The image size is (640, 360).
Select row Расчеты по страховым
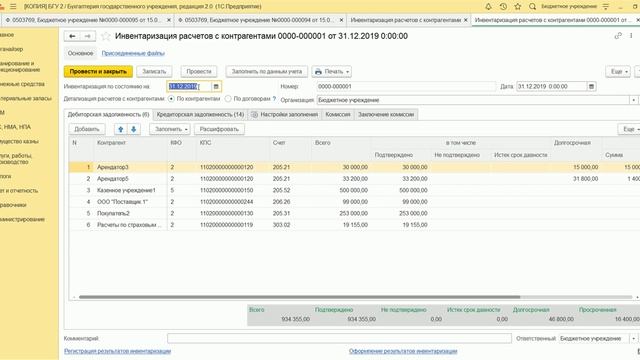354,225
